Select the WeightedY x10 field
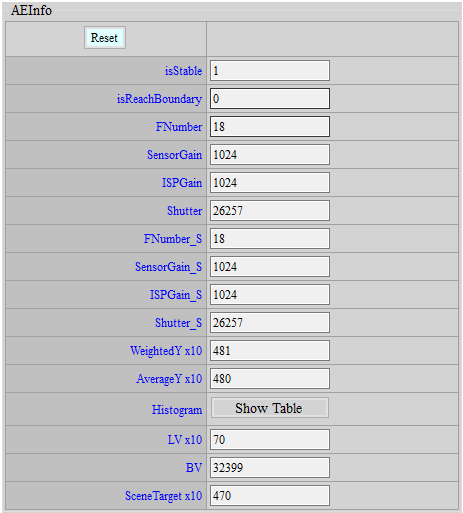The width and height of the screenshot is (463, 513). (x=270, y=351)
